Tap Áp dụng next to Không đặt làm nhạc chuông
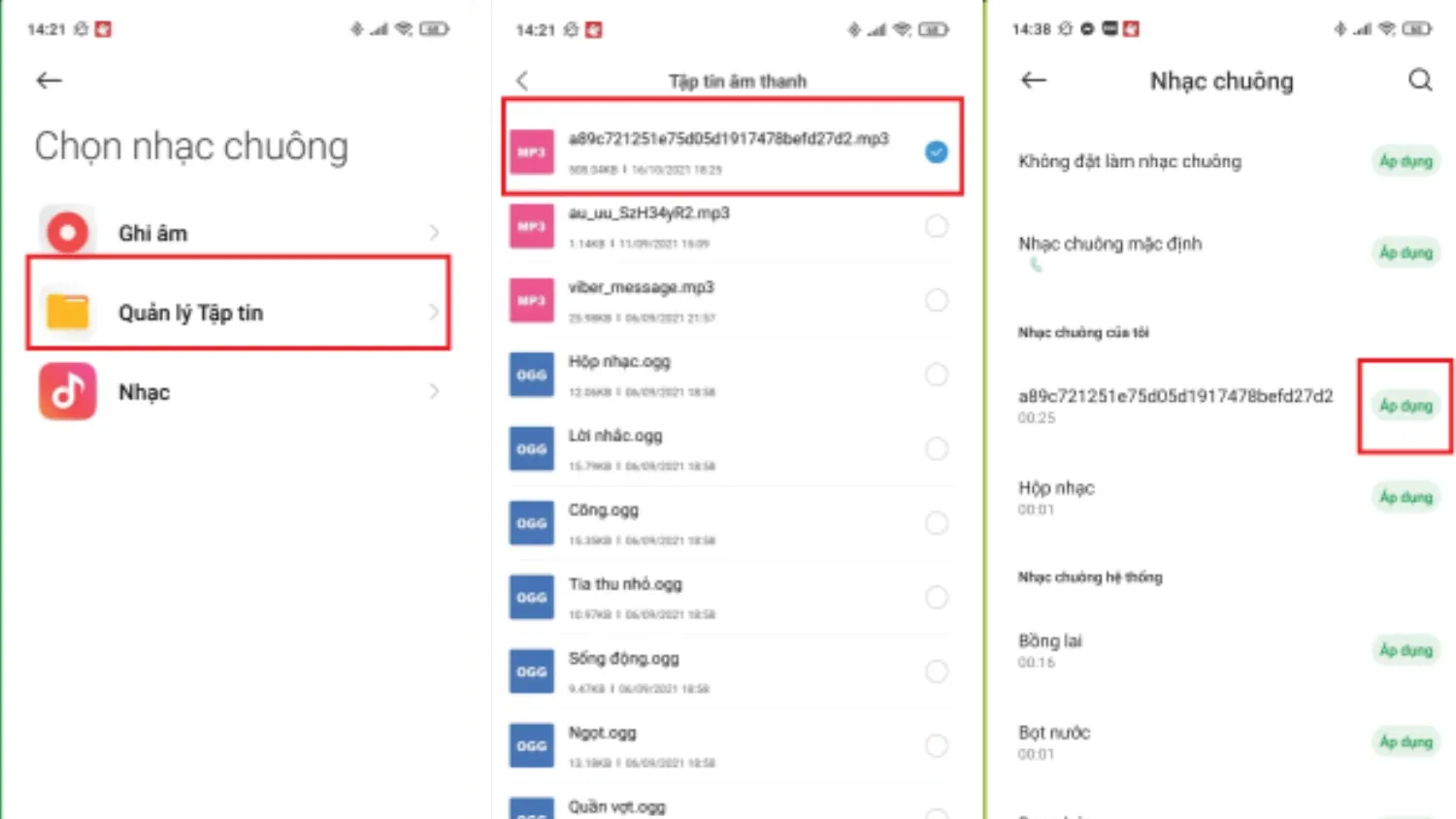 pos(1406,161)
